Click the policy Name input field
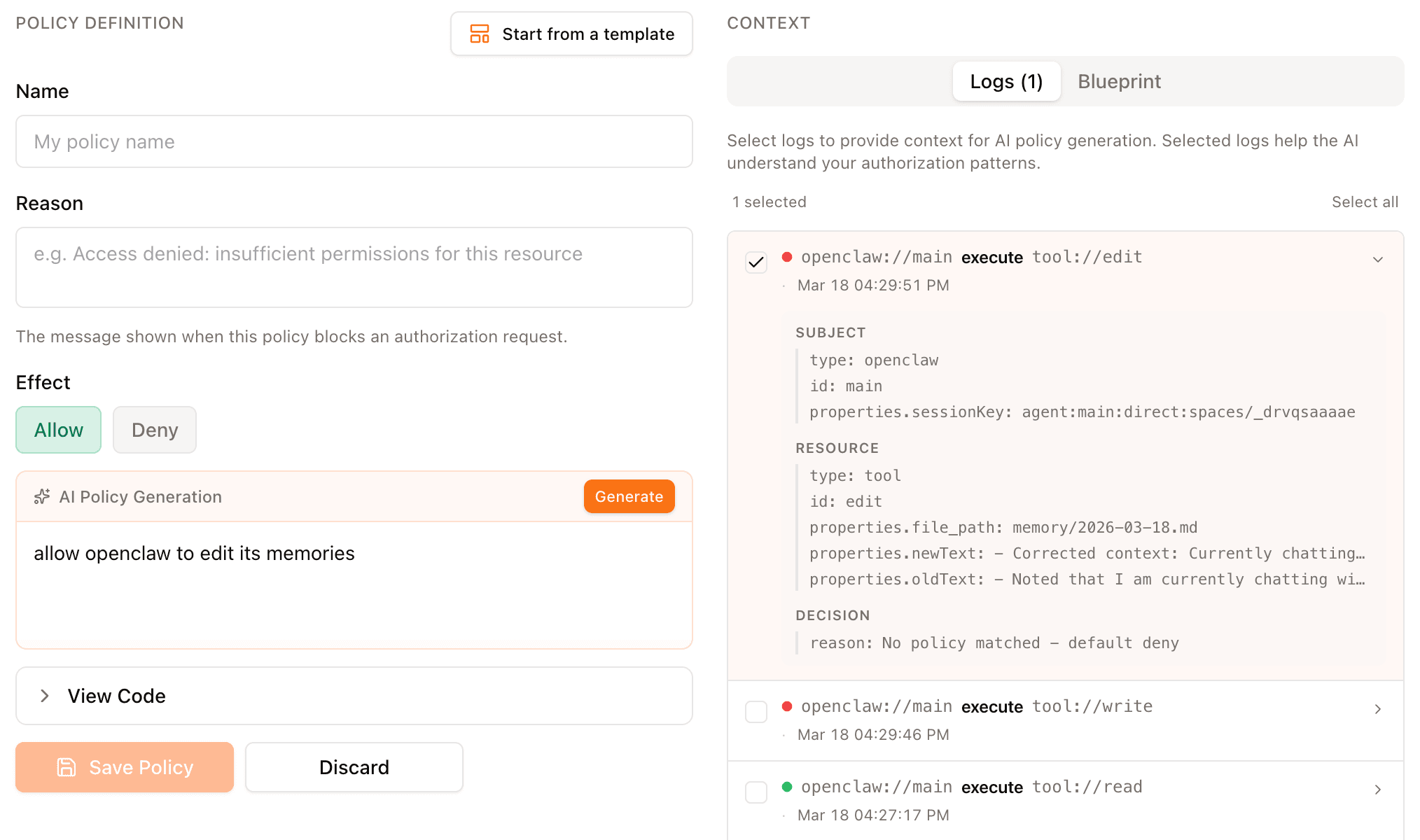The image size is (1420, 840). pos(354,141)
